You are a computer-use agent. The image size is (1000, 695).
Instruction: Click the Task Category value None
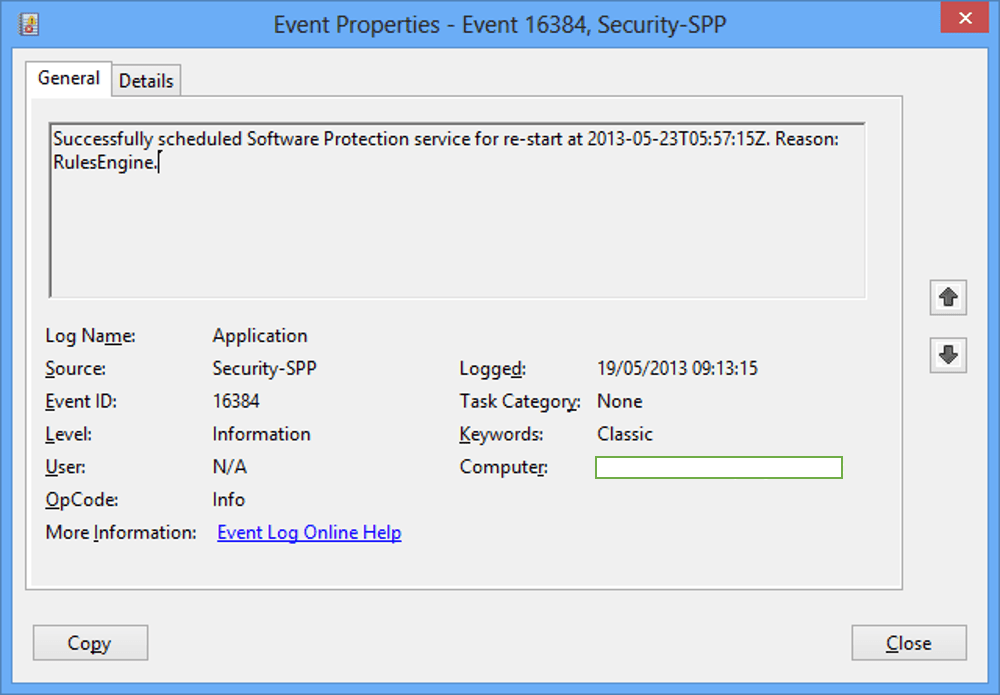click(x=620, y=401)
